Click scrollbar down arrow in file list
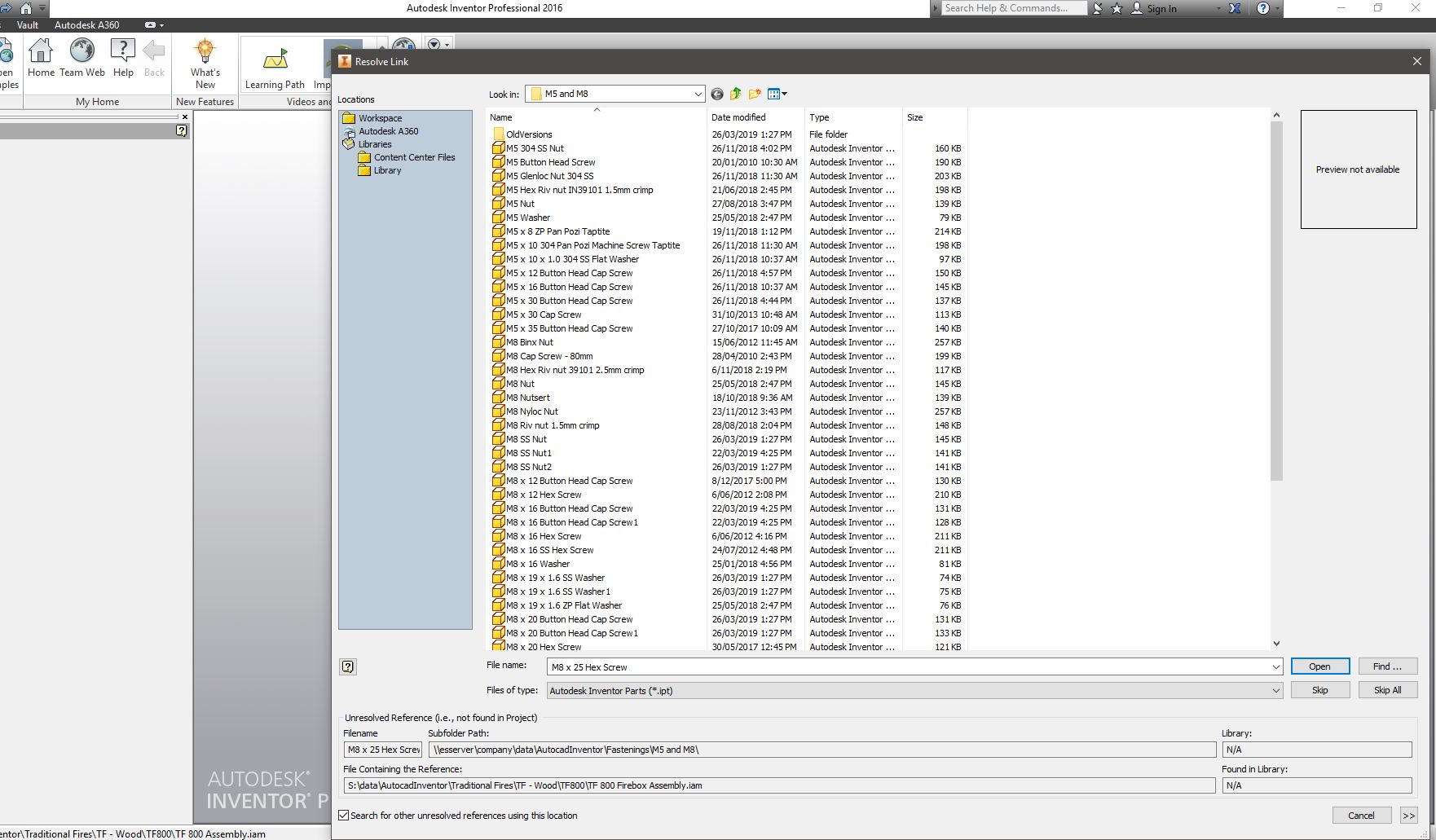 click(x=1276, y=644)
